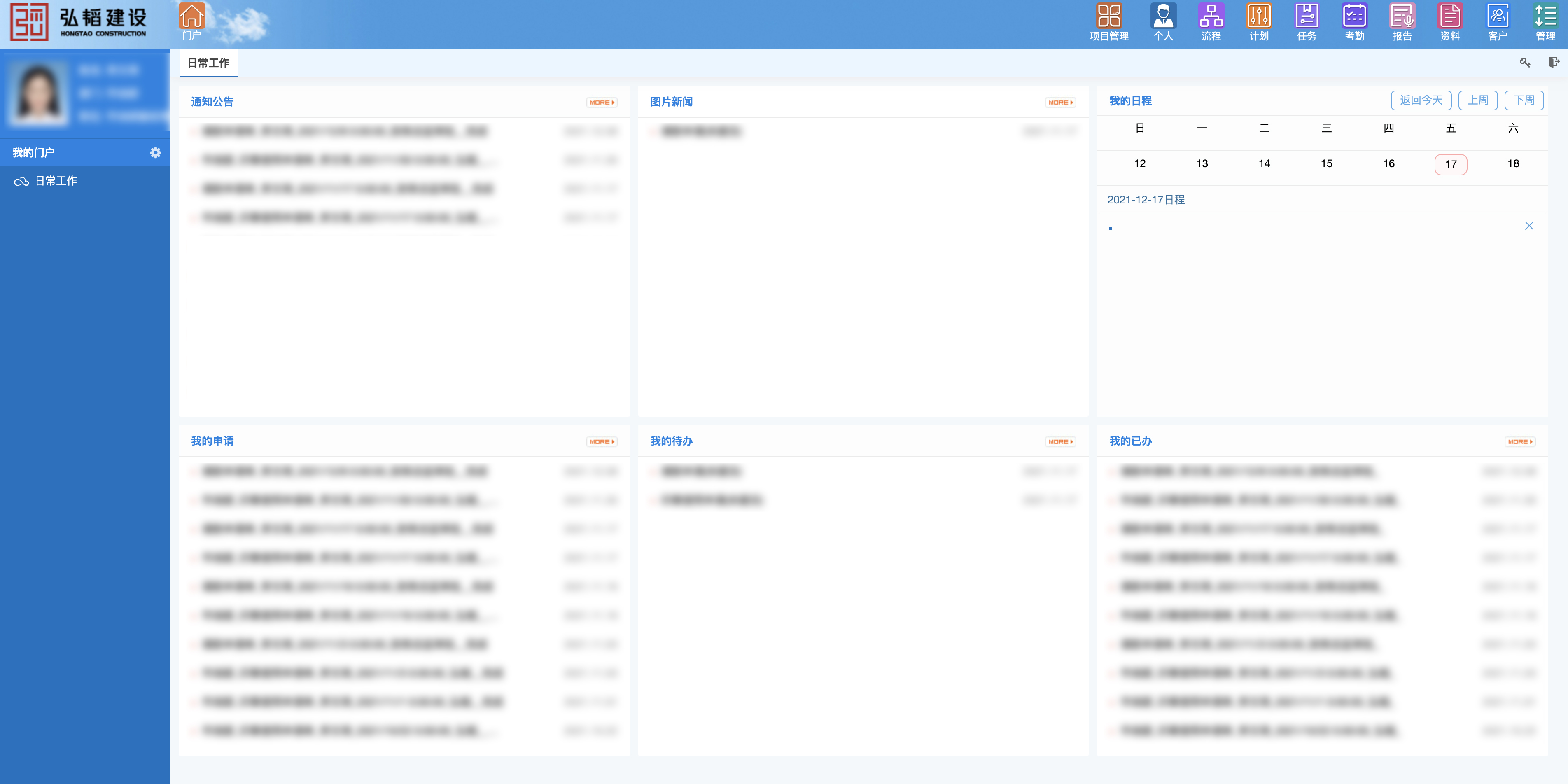The width and height of the screenshot is (1568, 784).
Task: Click the logout exit icon
Action: pos(1554,62)
